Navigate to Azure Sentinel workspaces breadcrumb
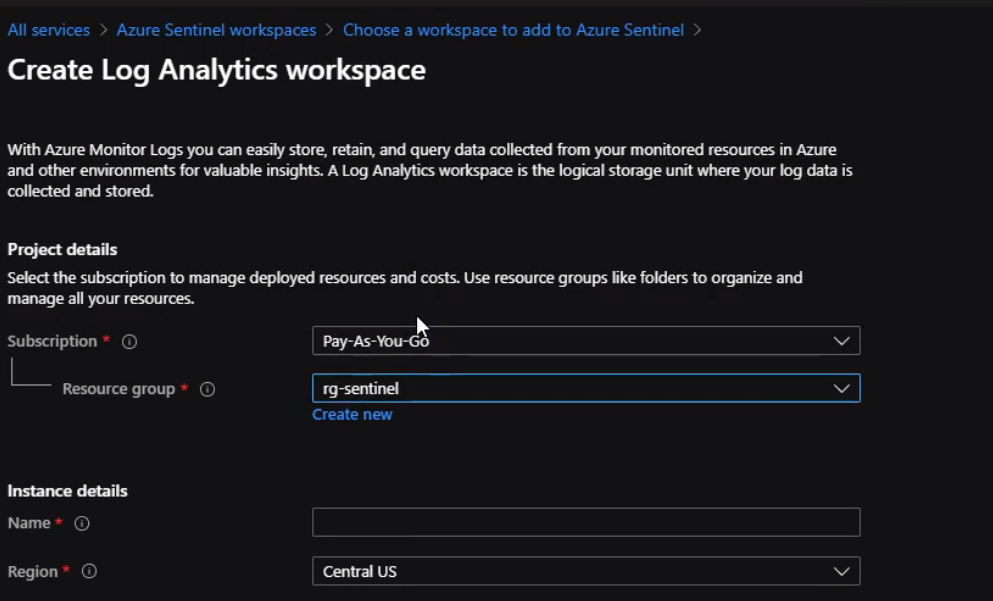Screen dimensions: 993x601 click(216, 30)
